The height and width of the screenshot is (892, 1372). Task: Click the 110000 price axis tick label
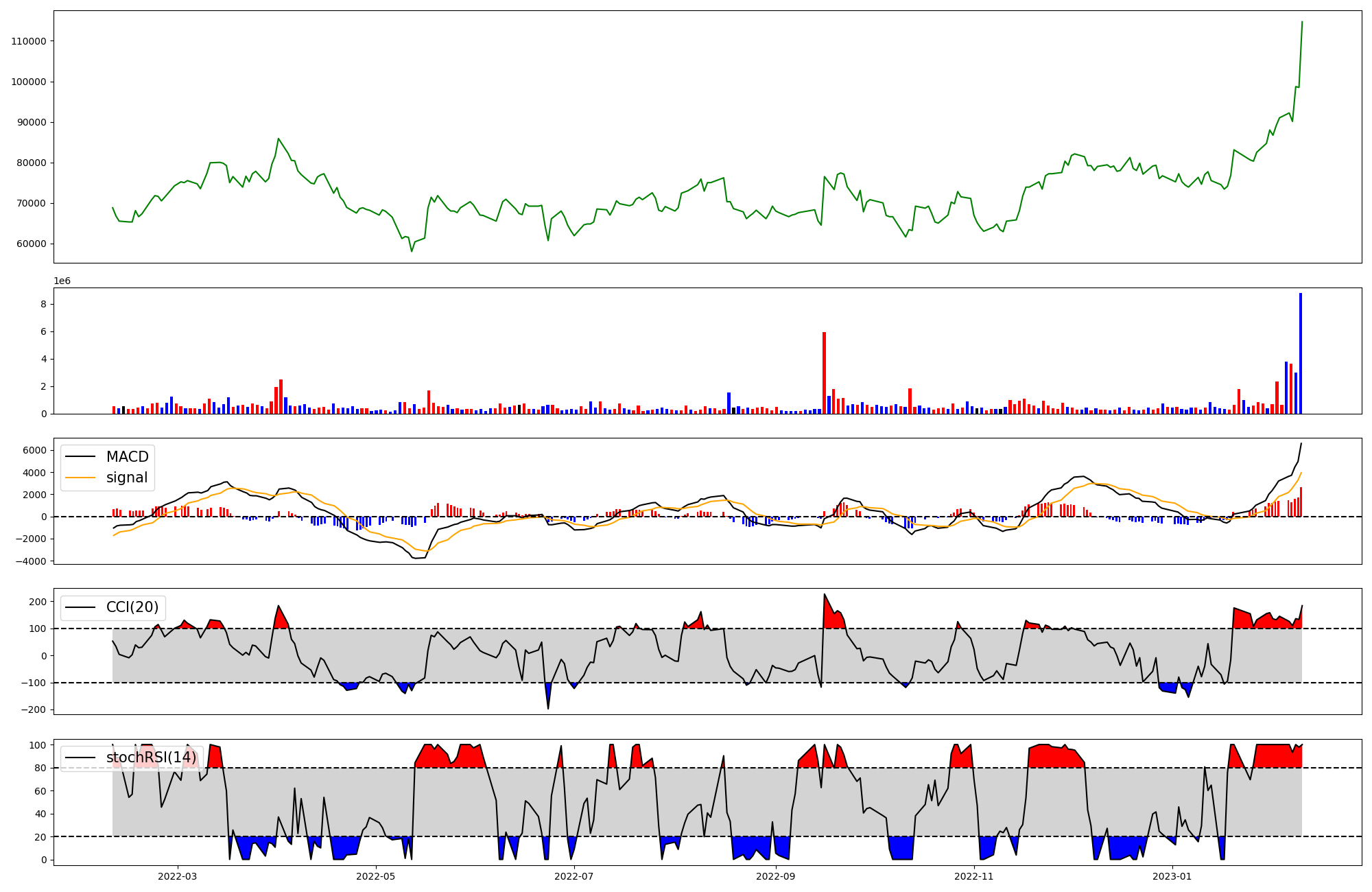click(x=29, y=41)
